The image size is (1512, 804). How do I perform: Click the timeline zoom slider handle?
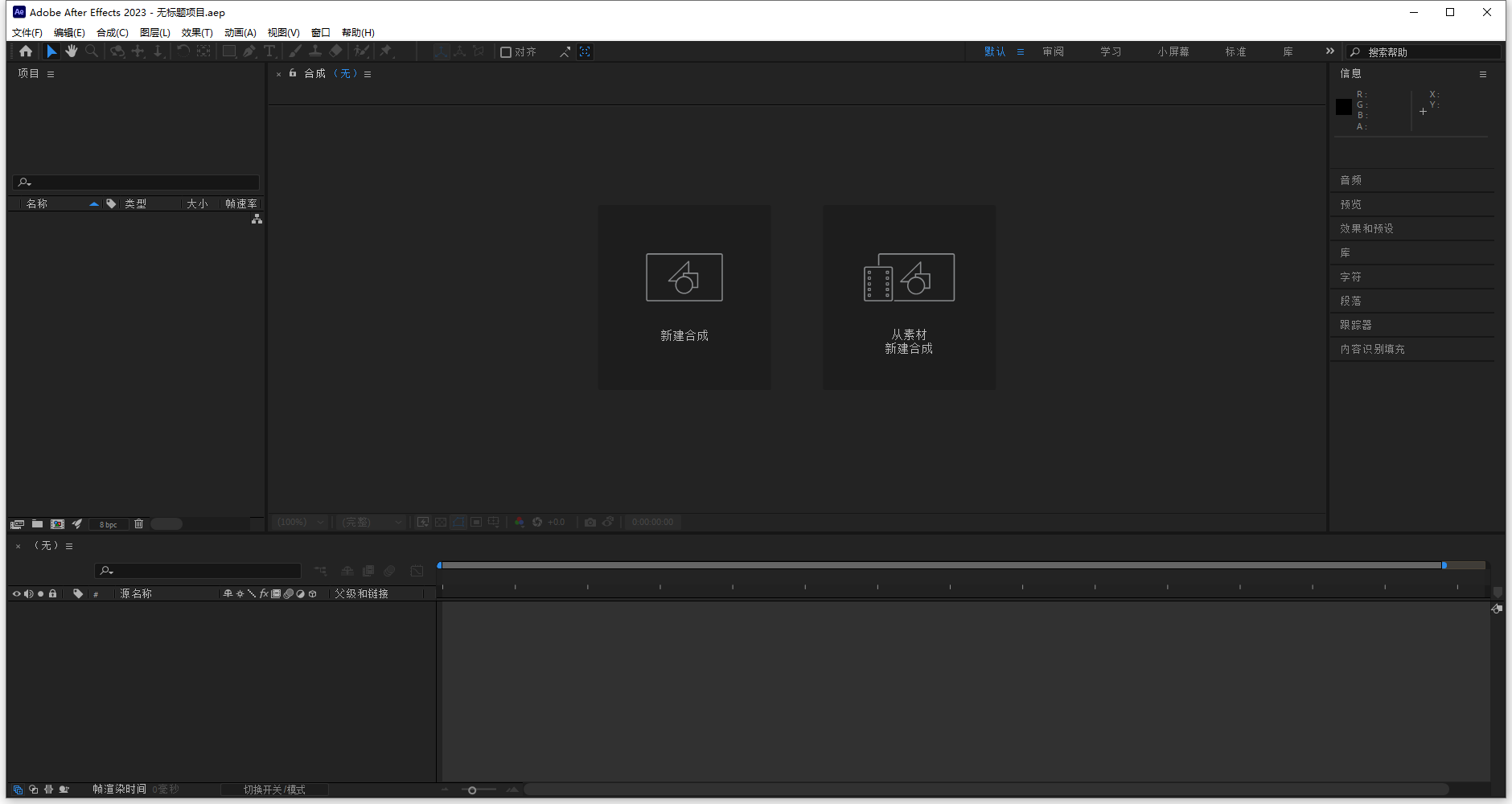coord(472,790)
